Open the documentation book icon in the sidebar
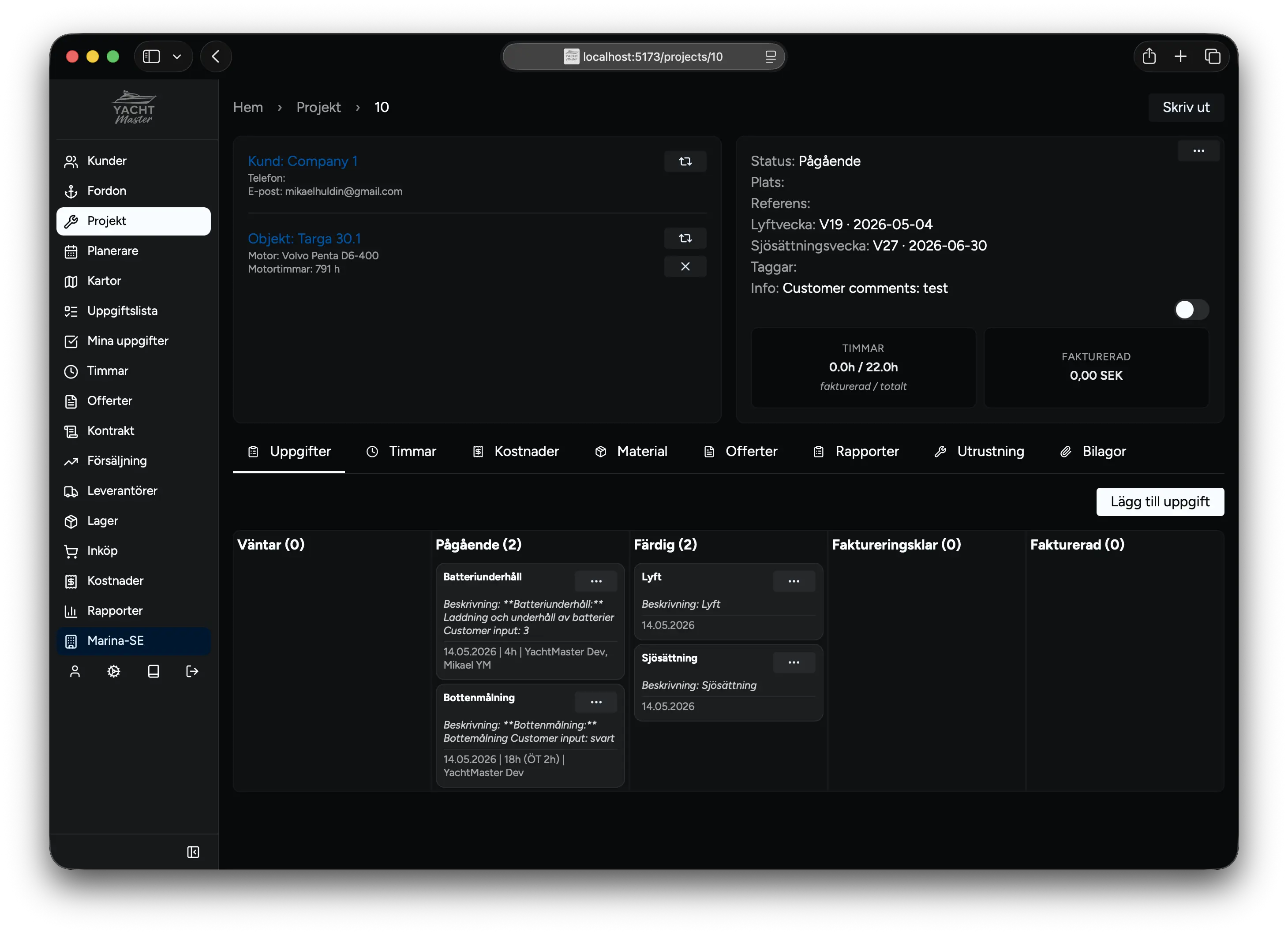Image resolution: width=1288 pixels, height=935 pixels. pyautogui.click(x=154, y=672)
